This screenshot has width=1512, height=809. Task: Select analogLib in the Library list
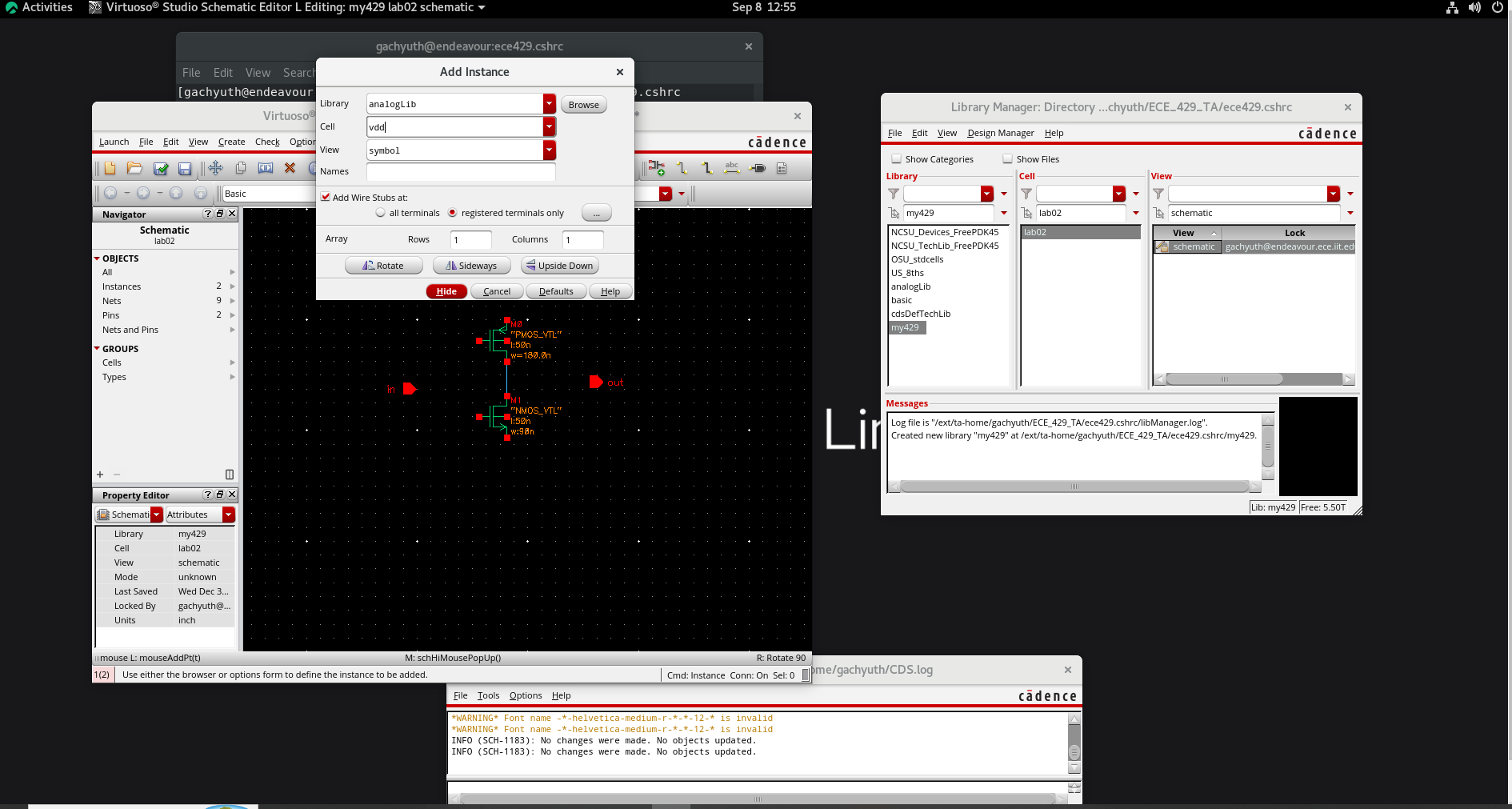click(910, 286)
